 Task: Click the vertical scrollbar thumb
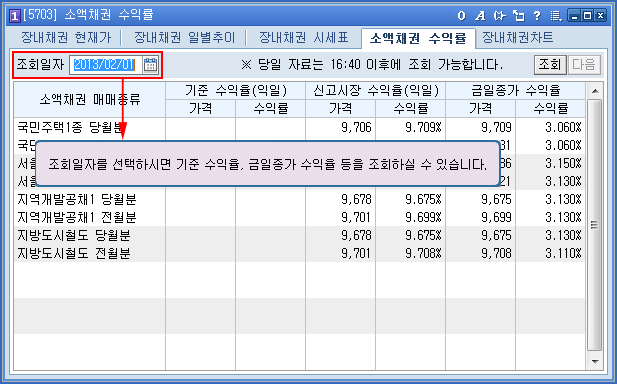(595, 225)
